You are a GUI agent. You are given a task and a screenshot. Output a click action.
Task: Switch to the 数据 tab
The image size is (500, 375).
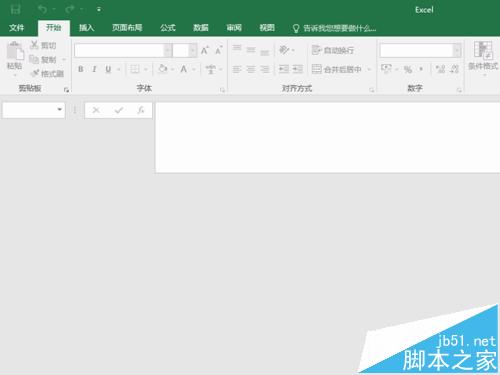[x=201, y=28]
